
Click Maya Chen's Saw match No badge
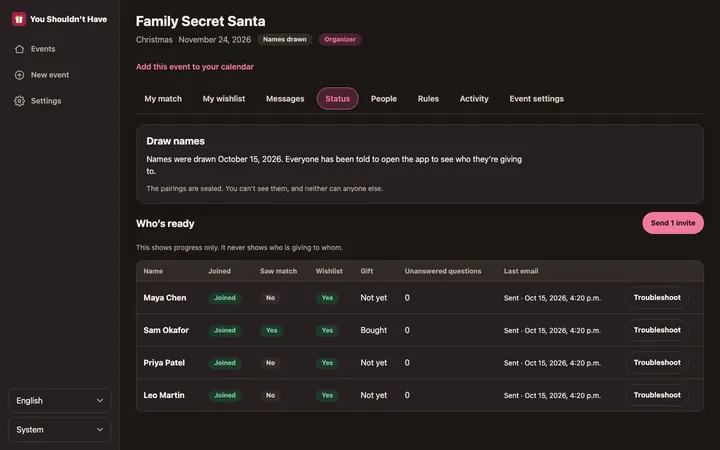(270, 298)
